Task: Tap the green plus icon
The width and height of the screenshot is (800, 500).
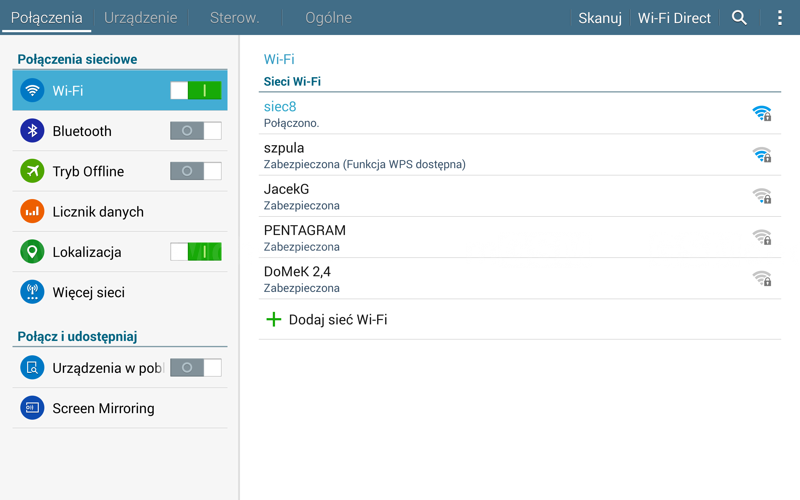Action: click(x=273, y=320)
